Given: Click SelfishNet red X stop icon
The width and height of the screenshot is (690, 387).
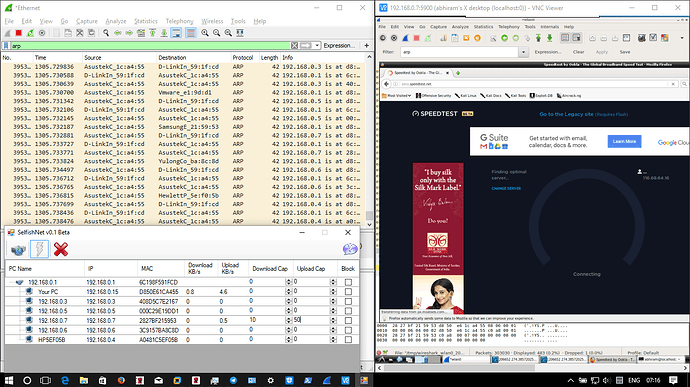Looking at the screenshot, I should point(61,250).
